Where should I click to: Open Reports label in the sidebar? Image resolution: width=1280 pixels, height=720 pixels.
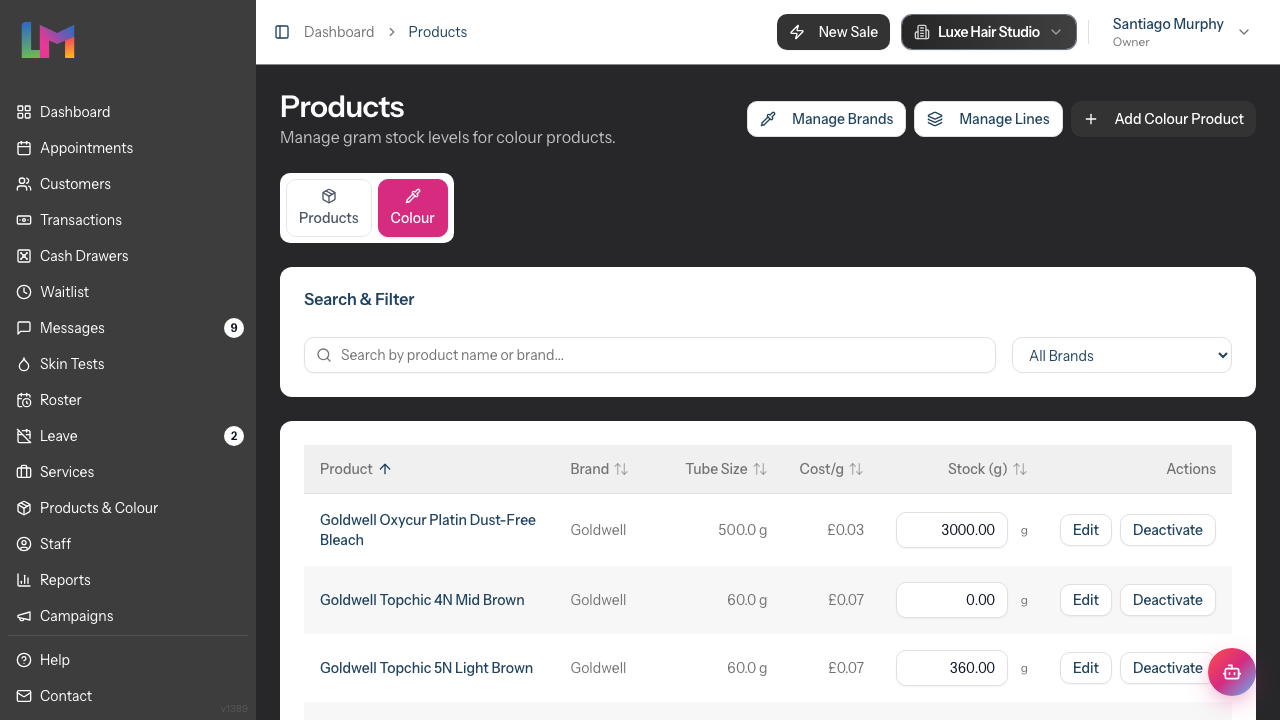(65, 580)
